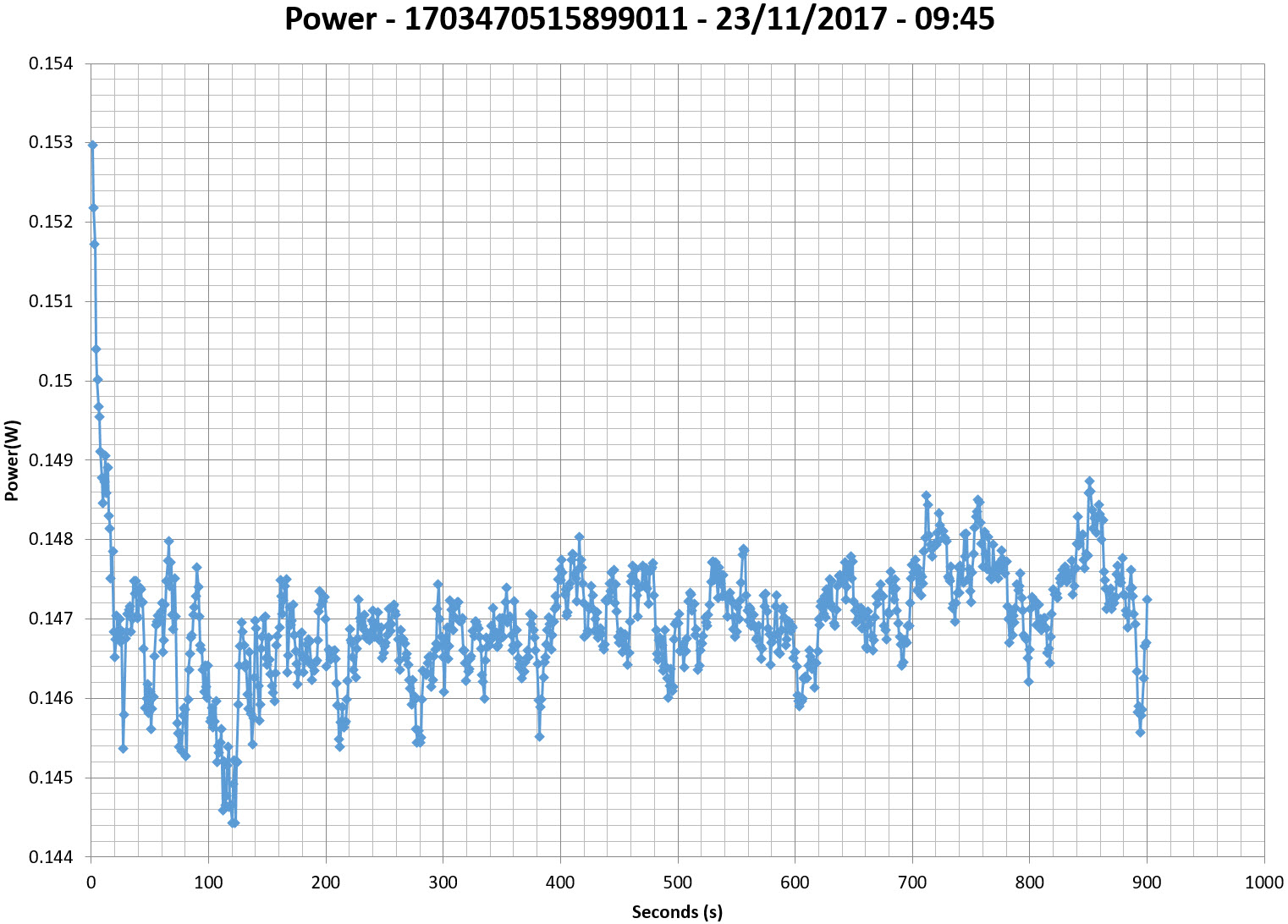Click the 500 X-axis tick label

[x=677, y=883]
